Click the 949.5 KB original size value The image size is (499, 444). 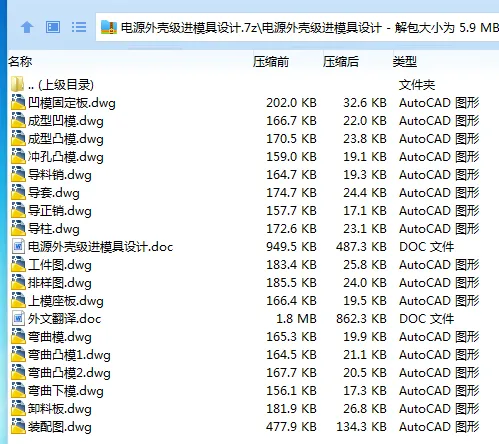pyautogui.click(x=291, y=247)
